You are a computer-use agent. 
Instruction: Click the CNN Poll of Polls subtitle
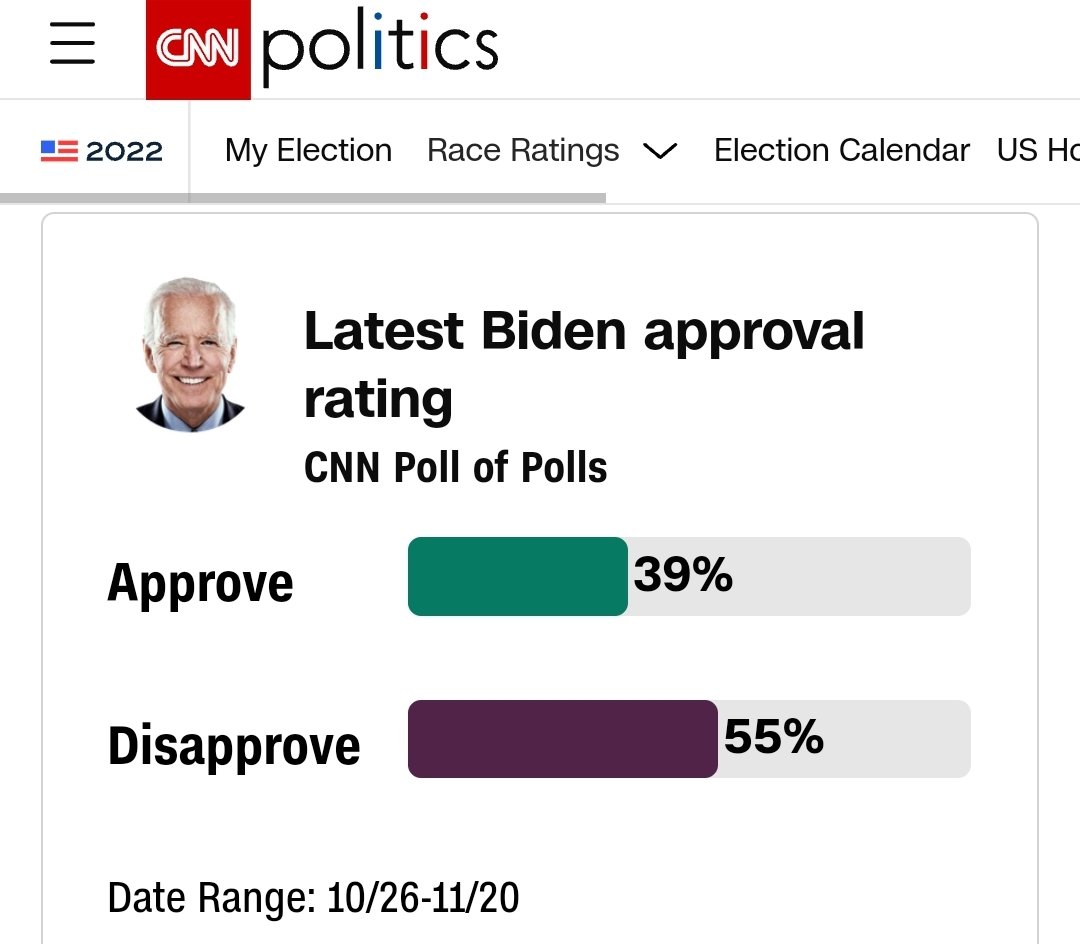(455, 468)
